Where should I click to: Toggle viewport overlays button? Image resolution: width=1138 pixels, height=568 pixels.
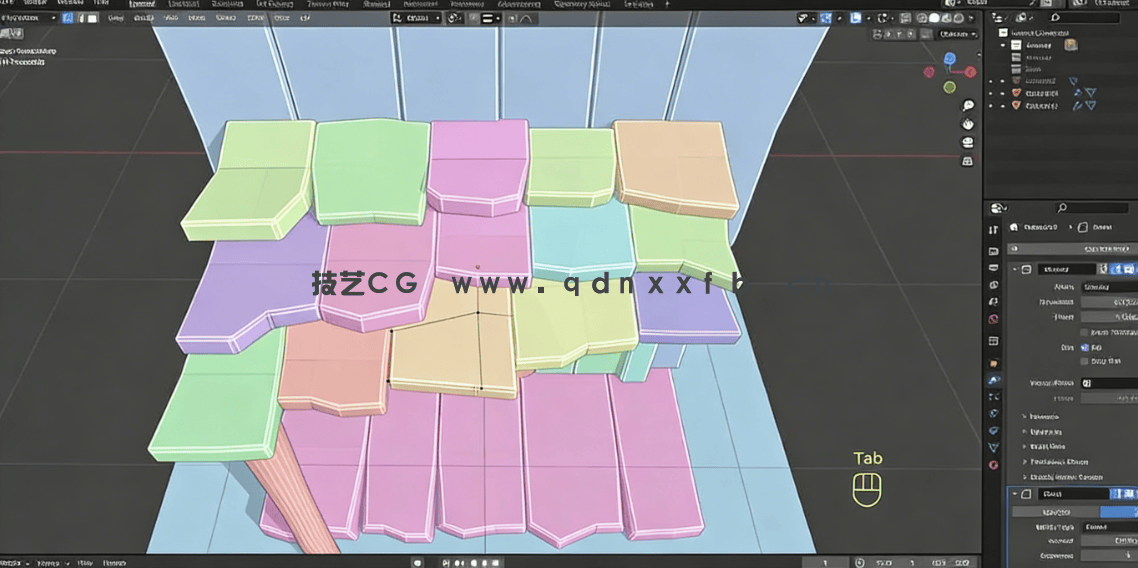pos(856,17)
